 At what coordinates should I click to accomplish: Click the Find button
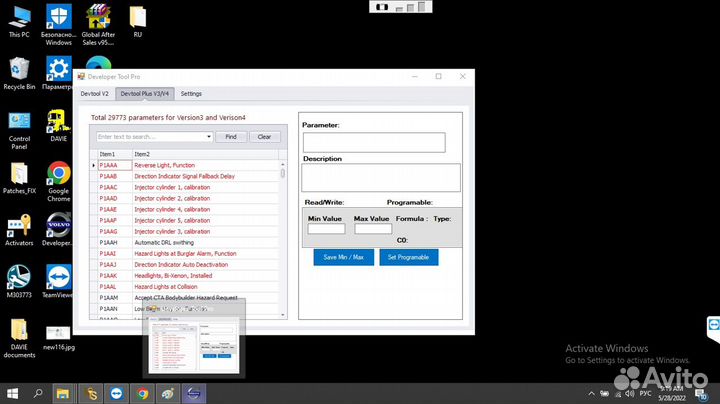pyautogui.click(x=231, y=137)
